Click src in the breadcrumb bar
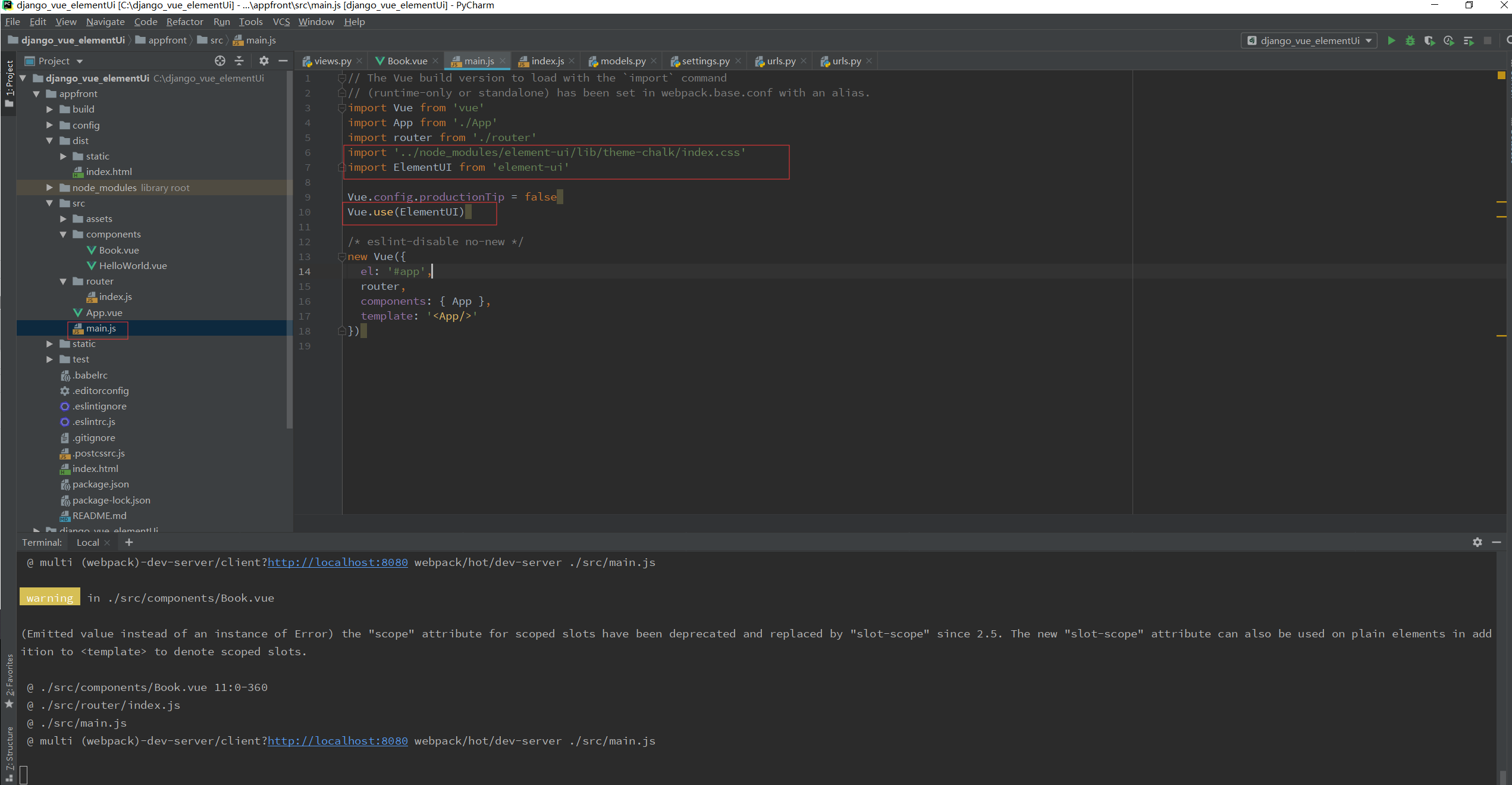The width and height of the screenshot is (1512, 785). (217, 40)
